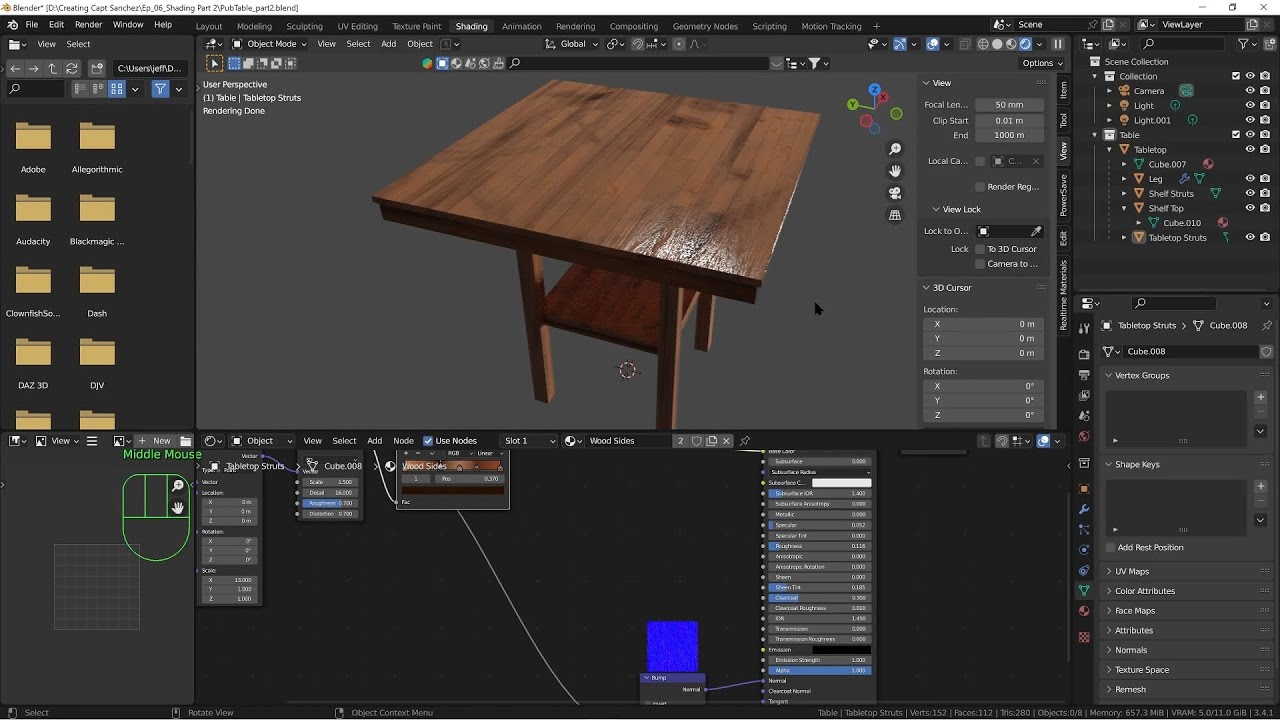Select solid viewport shading icon
The height and width of the screenshot is (720, 1280).
coord(997,44)
